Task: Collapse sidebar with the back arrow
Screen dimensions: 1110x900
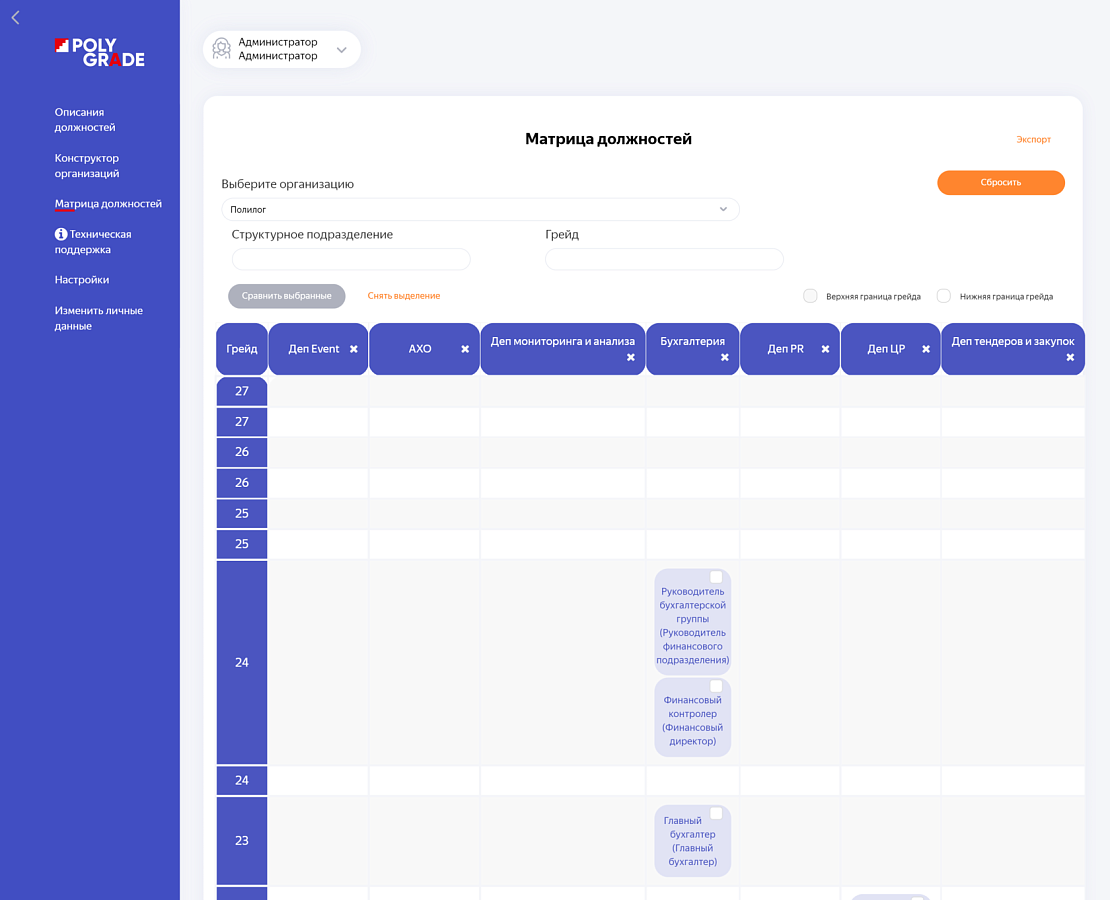Action: [x=16, y=18]
